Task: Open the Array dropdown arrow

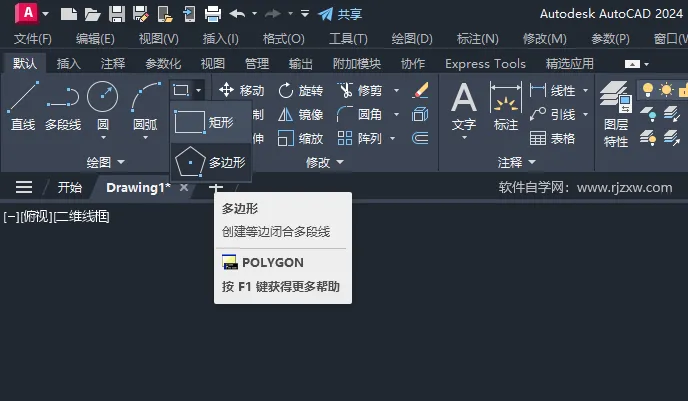Action: pyautogui.click(x=392, y=139)
